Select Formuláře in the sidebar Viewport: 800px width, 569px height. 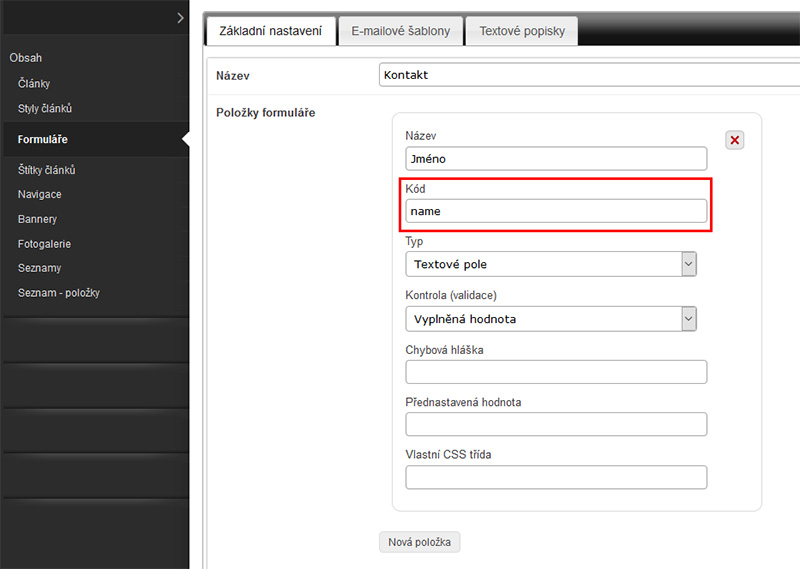tap(43, 140)
